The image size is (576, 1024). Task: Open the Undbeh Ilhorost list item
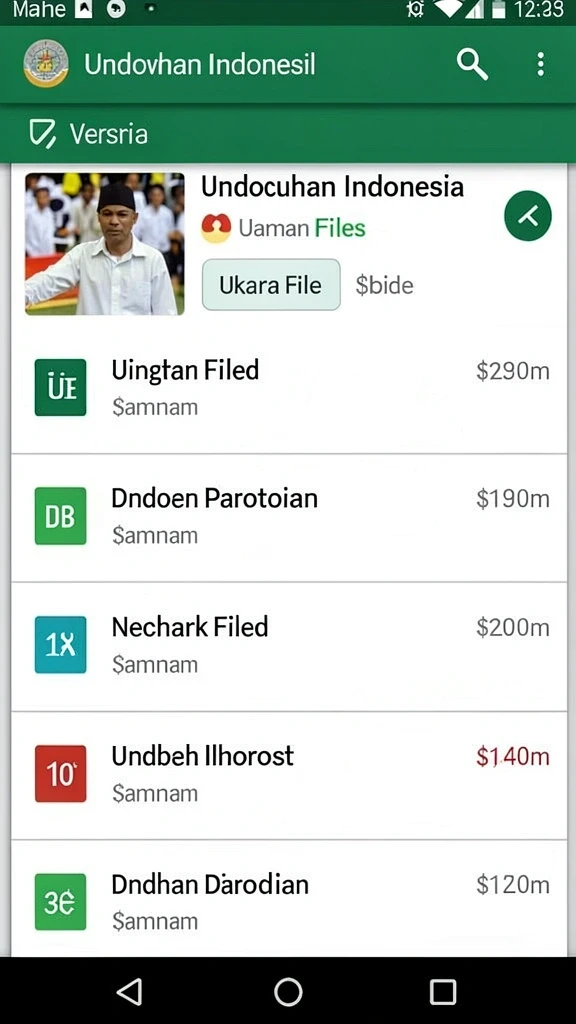pos(289,775)
